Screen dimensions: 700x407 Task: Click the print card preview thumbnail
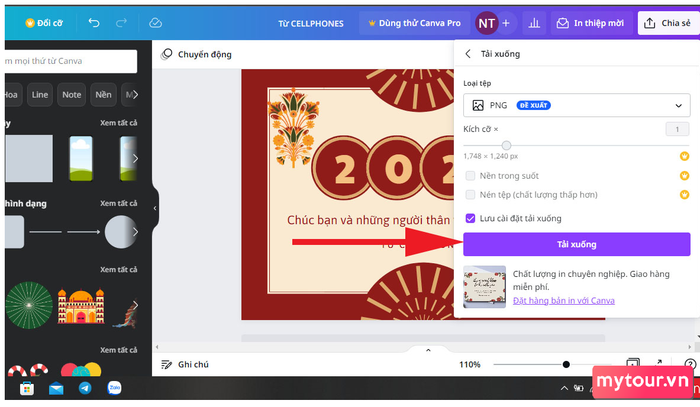pyautogui.click(x=484, y=287)
